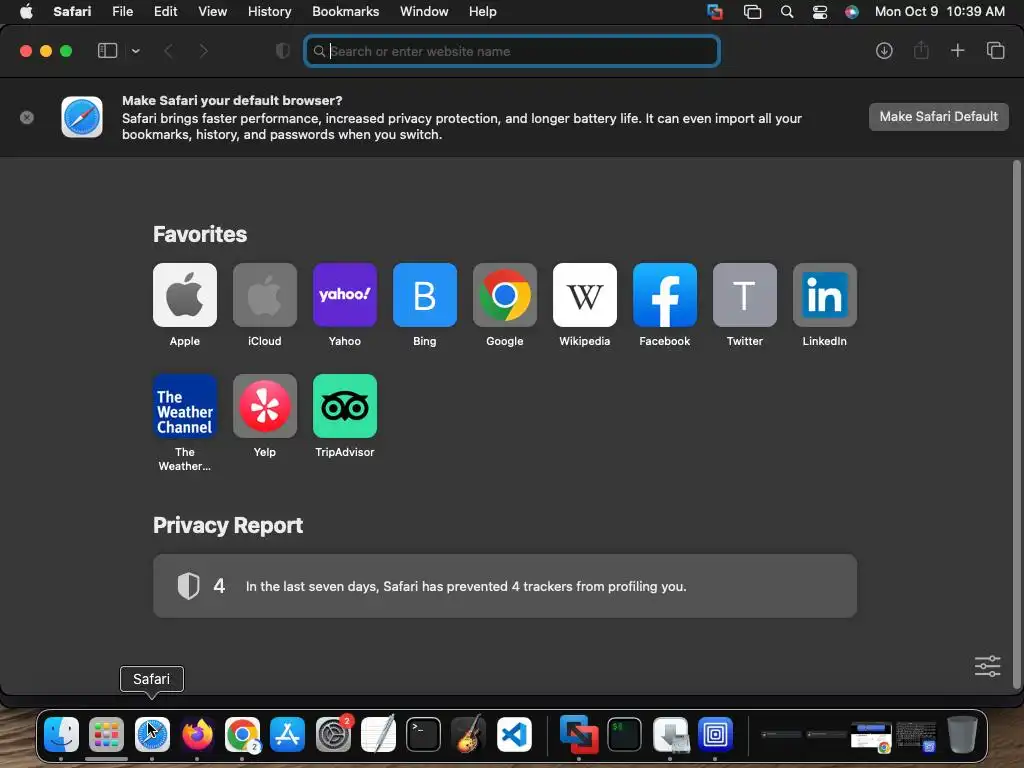The height and width of the screenshot is (768, 1024).
Task: Open App Store from the Dock
Action: pyautogui.click(x=287, y=734)
